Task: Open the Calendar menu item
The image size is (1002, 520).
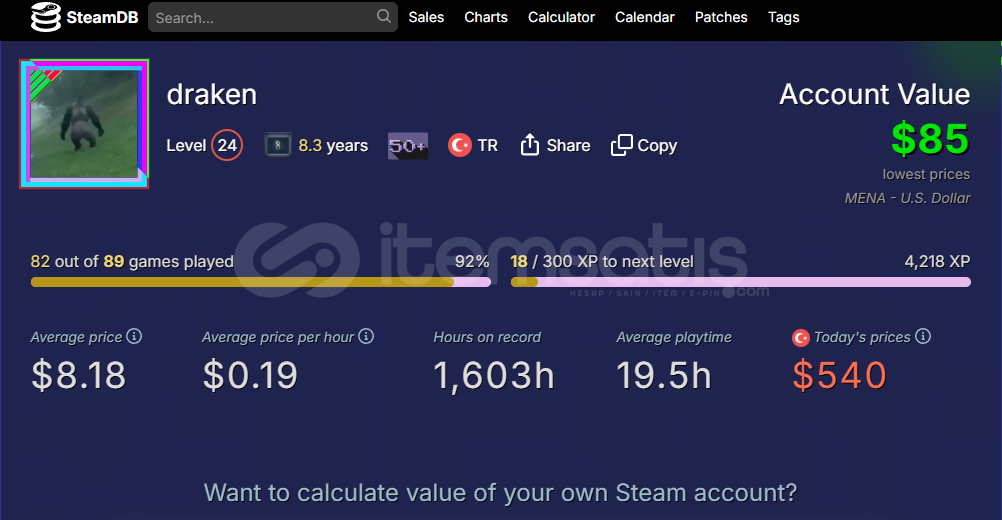Action: pyautogui.click(x=644, y=17)
